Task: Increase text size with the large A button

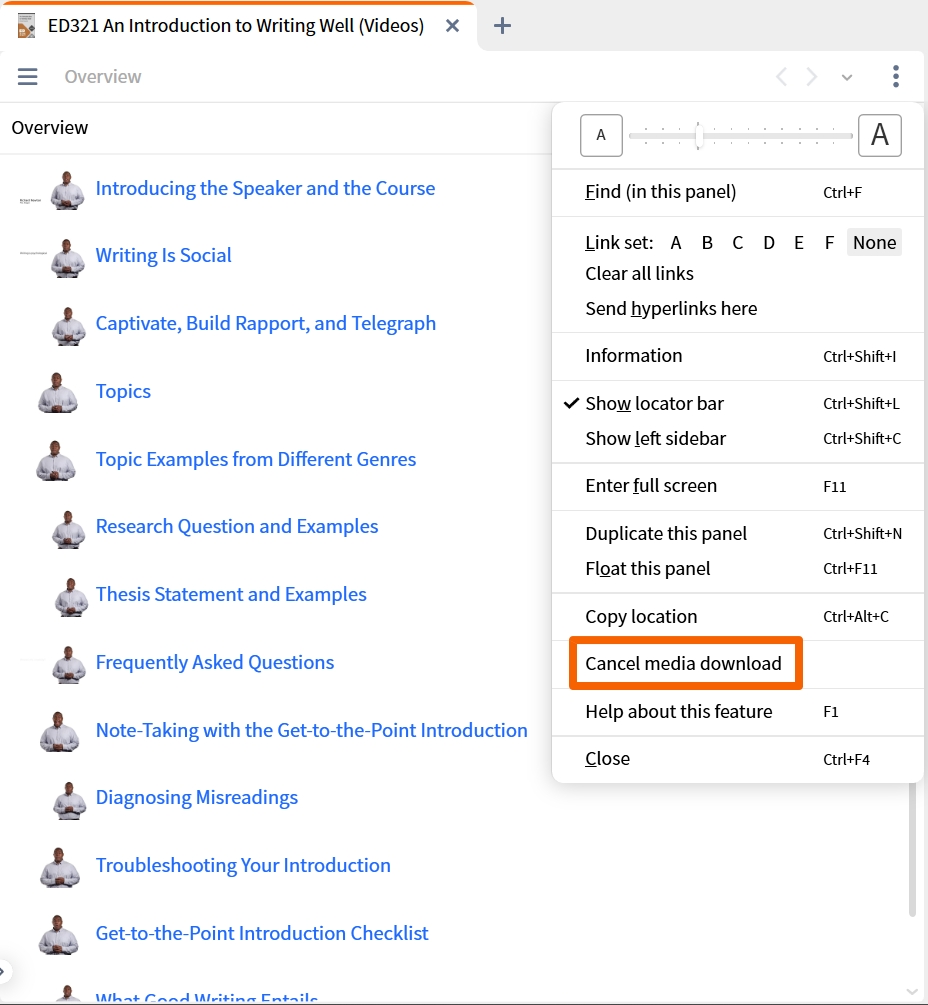Action: [880, 135]
